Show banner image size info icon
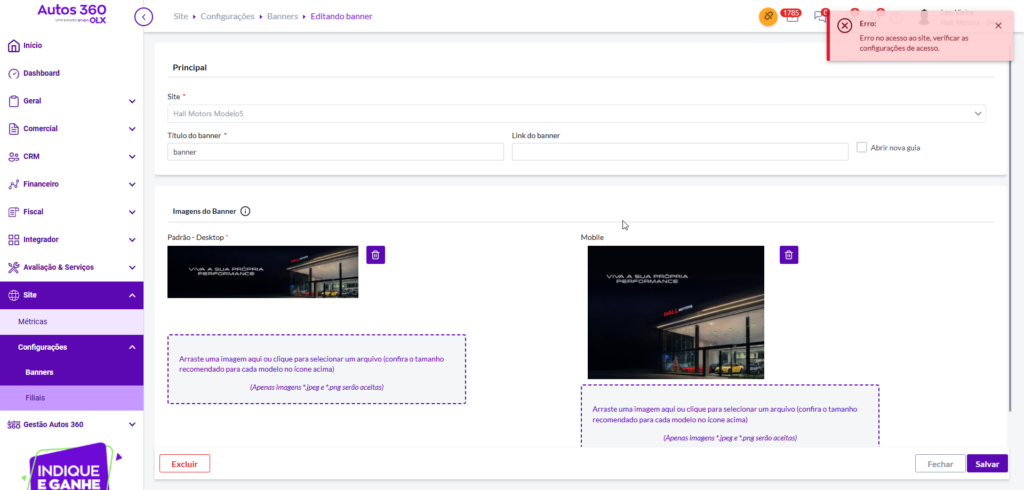 pos(246,211)
